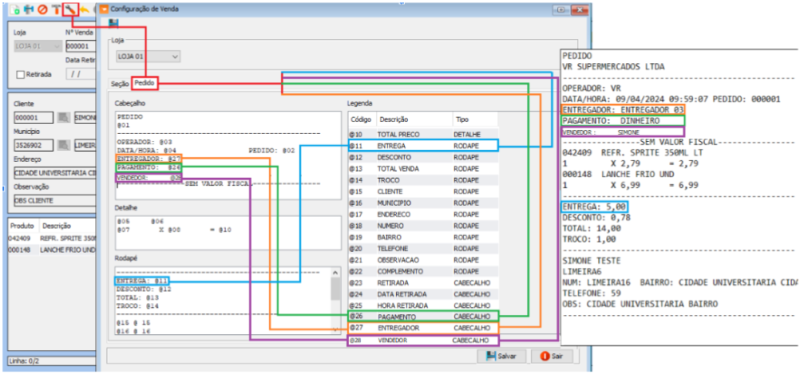This screenshot has height=374, width=800.
Task: Select the @21 OBSERVACAO legend row
Action: point(423,260)
